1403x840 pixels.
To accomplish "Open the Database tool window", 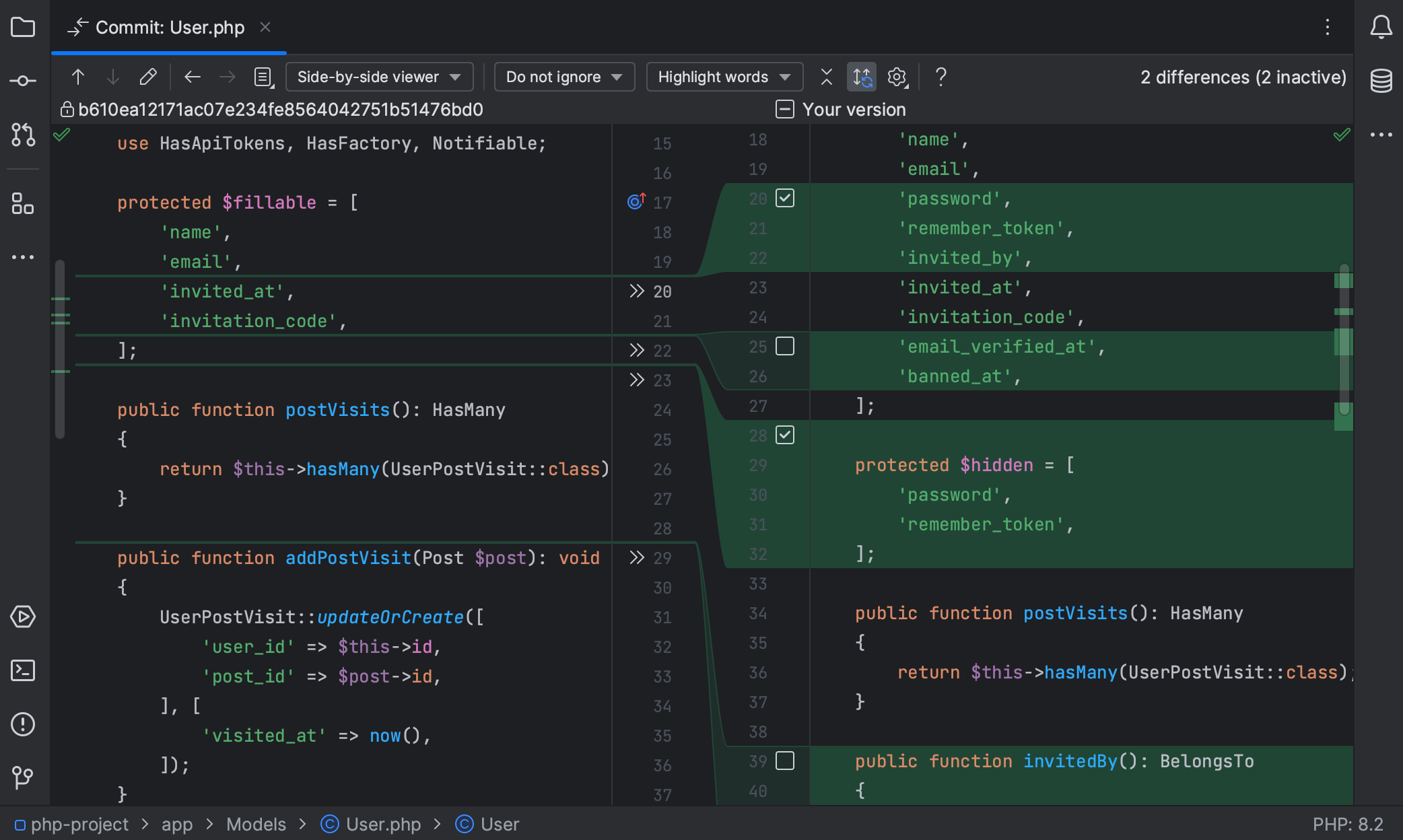I will point(1381,81).
